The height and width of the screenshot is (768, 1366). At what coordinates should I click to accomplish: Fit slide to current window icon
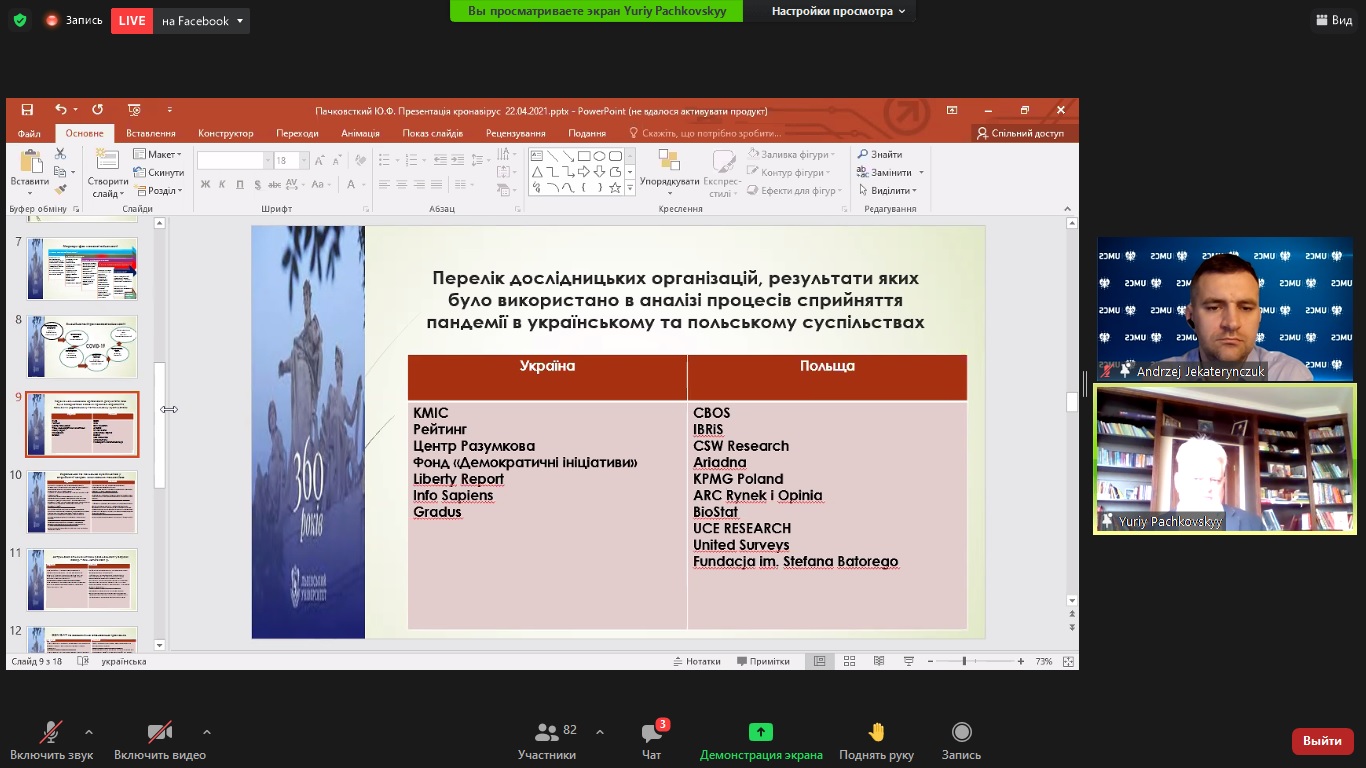(x=1068, y=661)
